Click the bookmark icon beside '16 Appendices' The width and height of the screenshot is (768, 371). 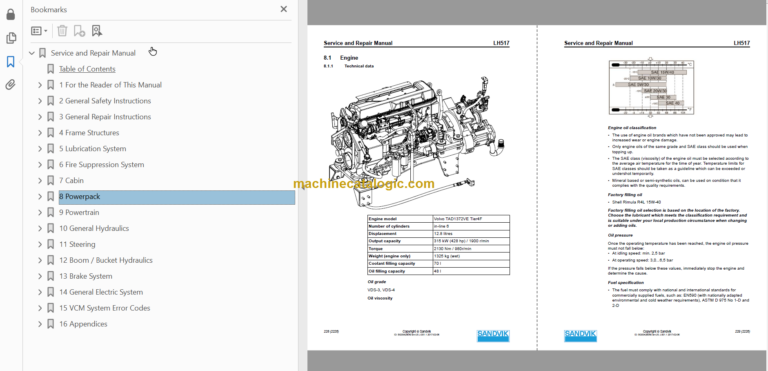click(x=50, y=324)
